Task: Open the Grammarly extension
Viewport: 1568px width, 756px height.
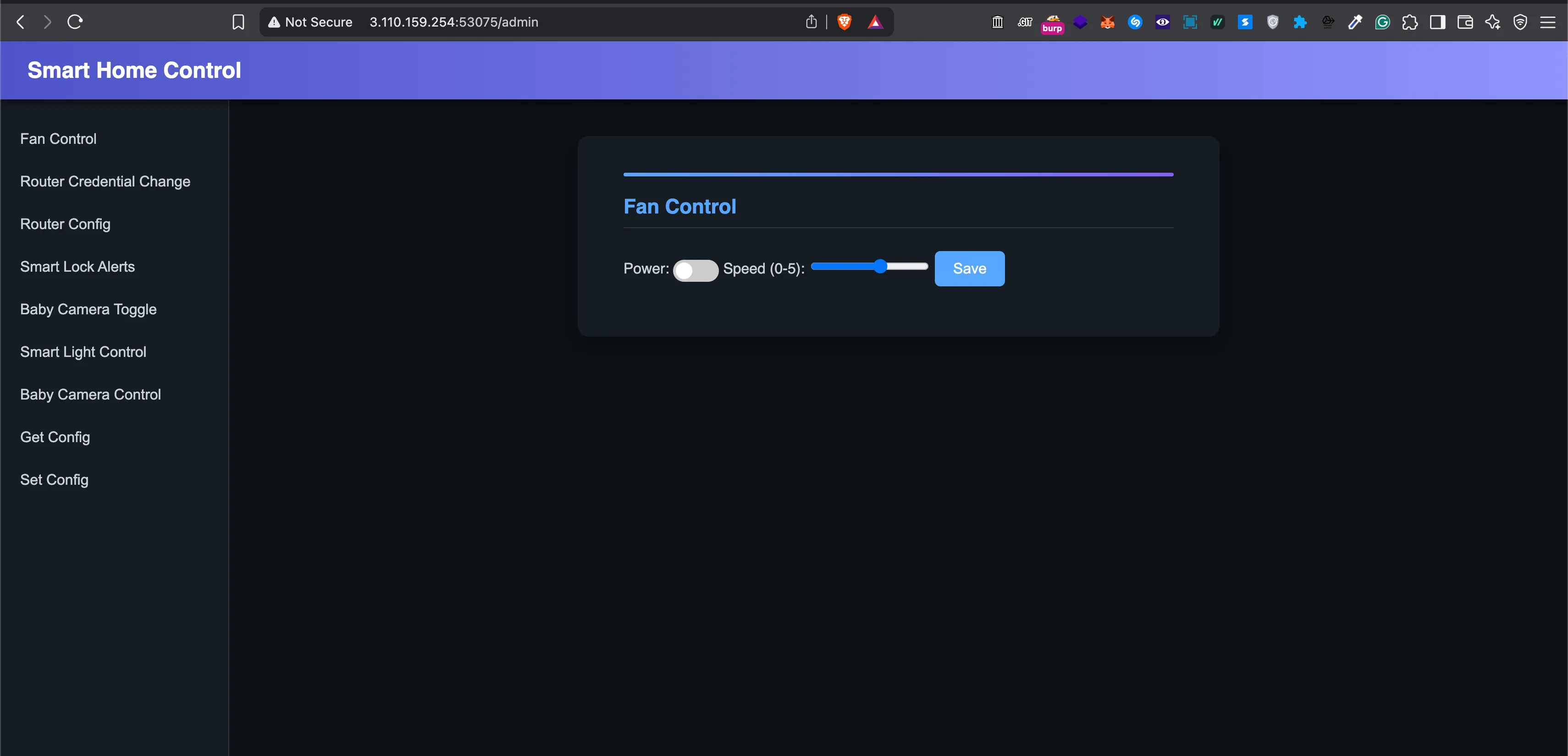Action: click(1383, 22)
